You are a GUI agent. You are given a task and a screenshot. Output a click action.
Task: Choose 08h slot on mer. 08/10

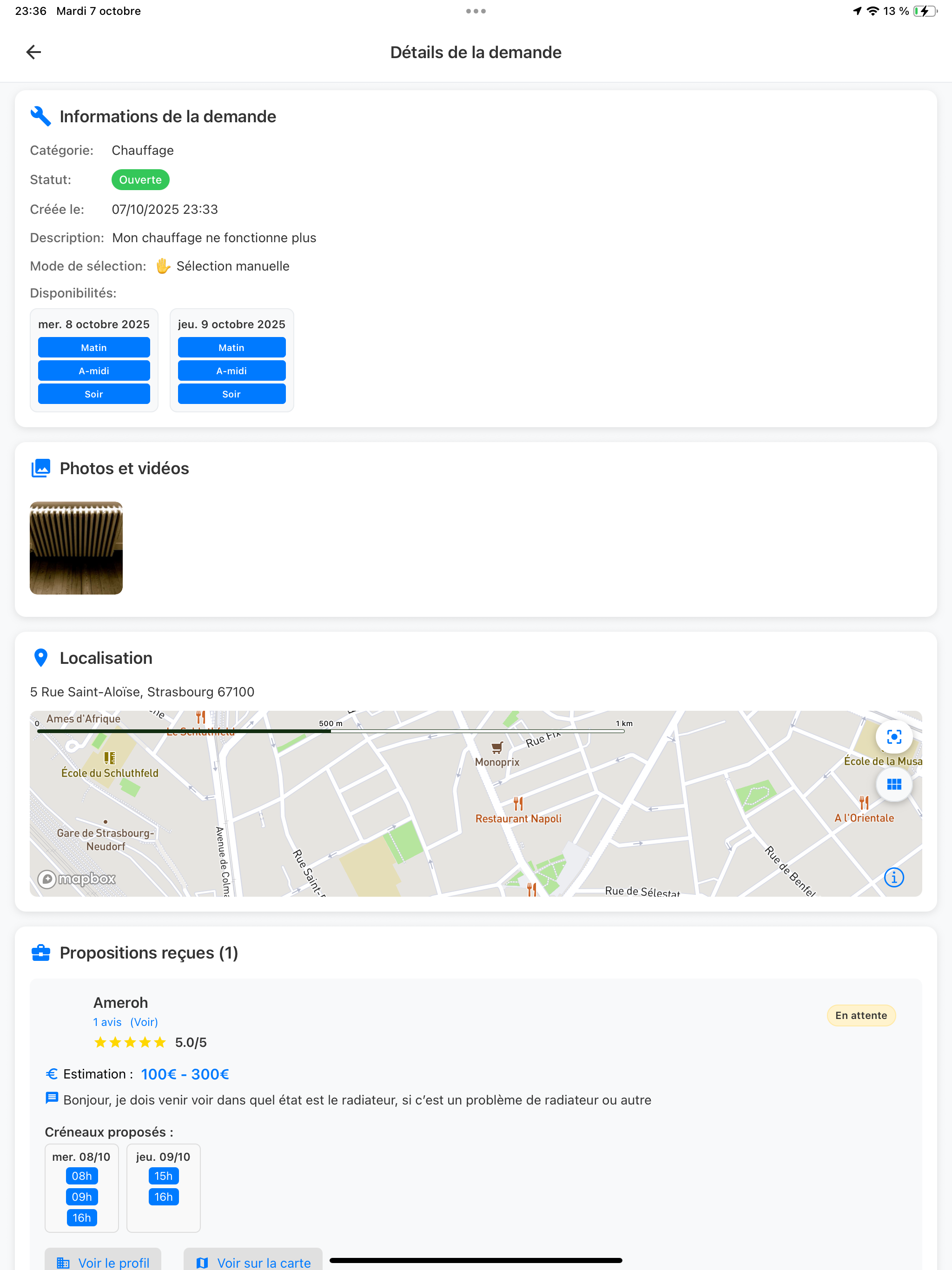(81, 1177)
